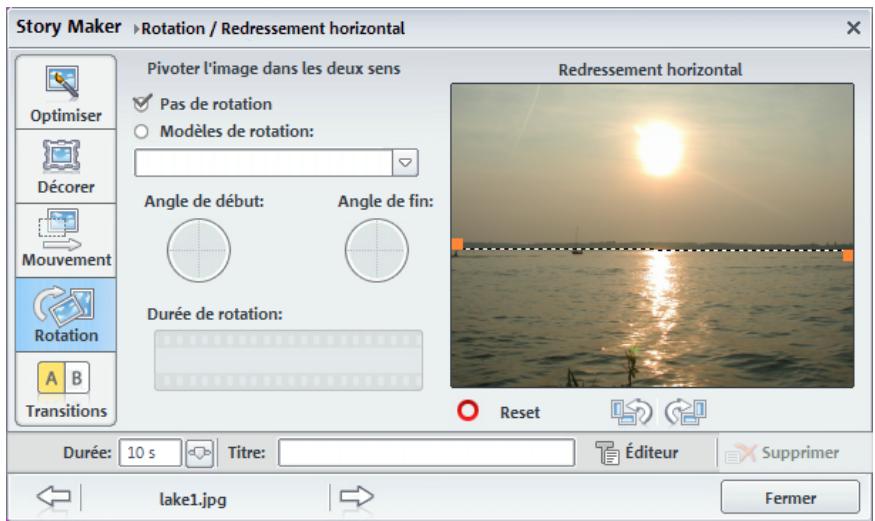Open the title Éditeur

(x=637, y=452)
